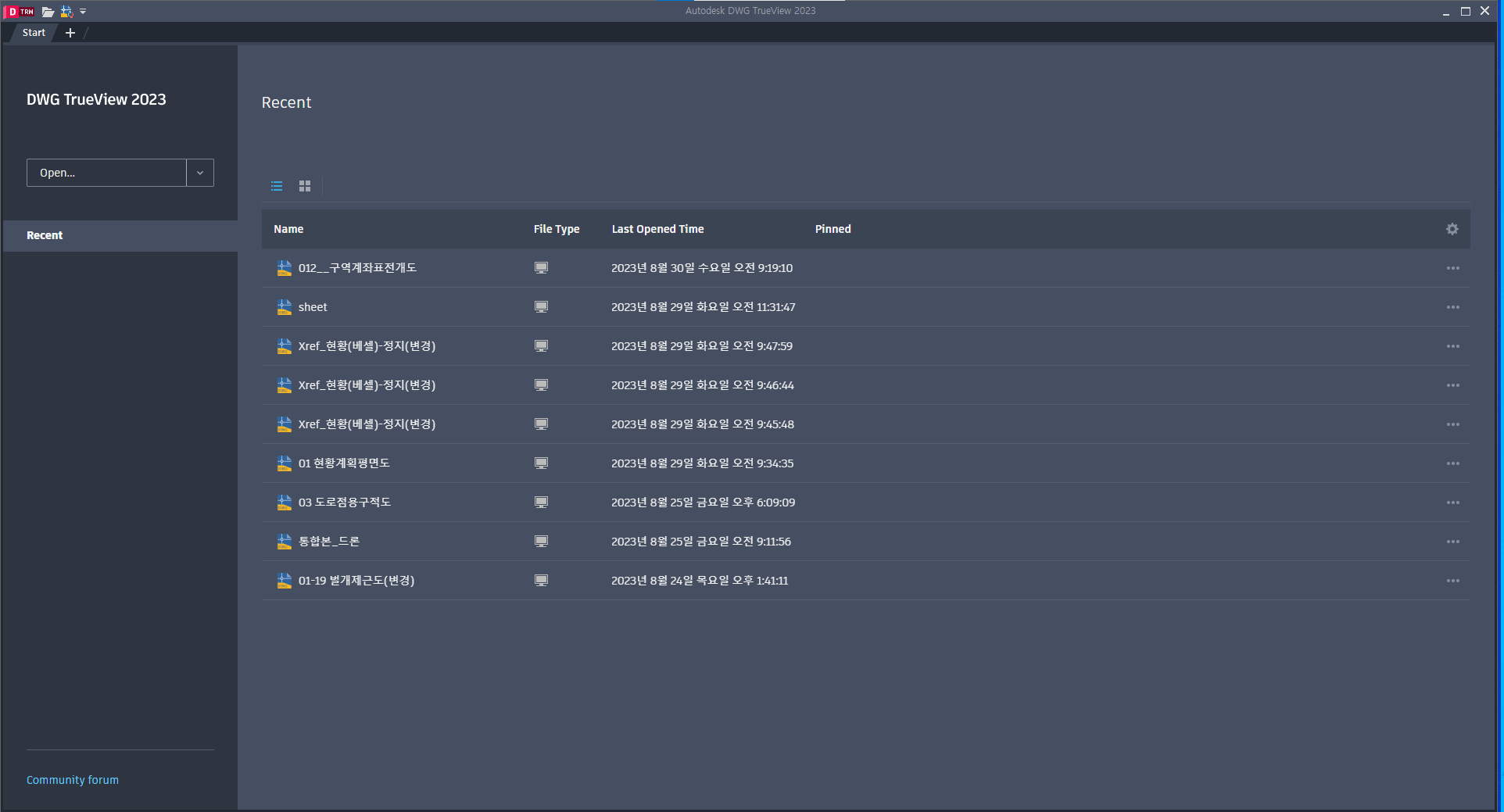
Task: Open more options for file opened 9:47:59
Action: point(1453,346)
